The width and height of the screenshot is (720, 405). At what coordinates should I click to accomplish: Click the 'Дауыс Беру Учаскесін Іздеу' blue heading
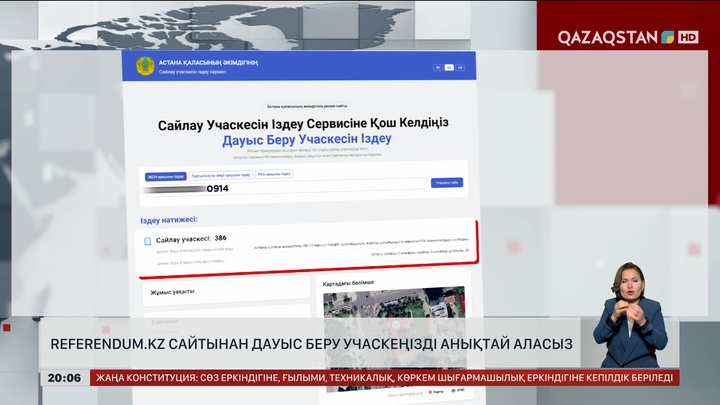pos(307,139)
